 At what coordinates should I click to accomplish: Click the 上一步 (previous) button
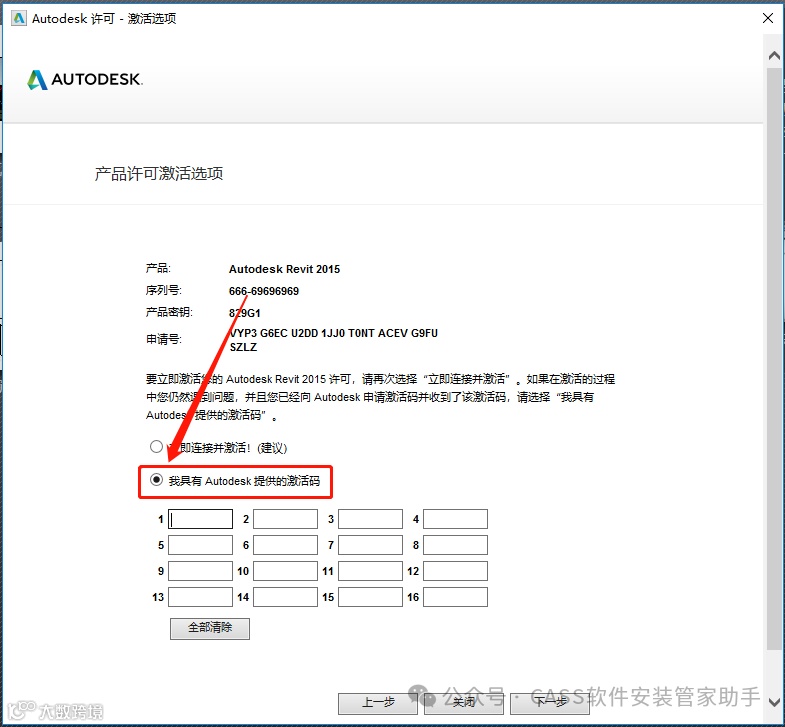coord(378,703)
